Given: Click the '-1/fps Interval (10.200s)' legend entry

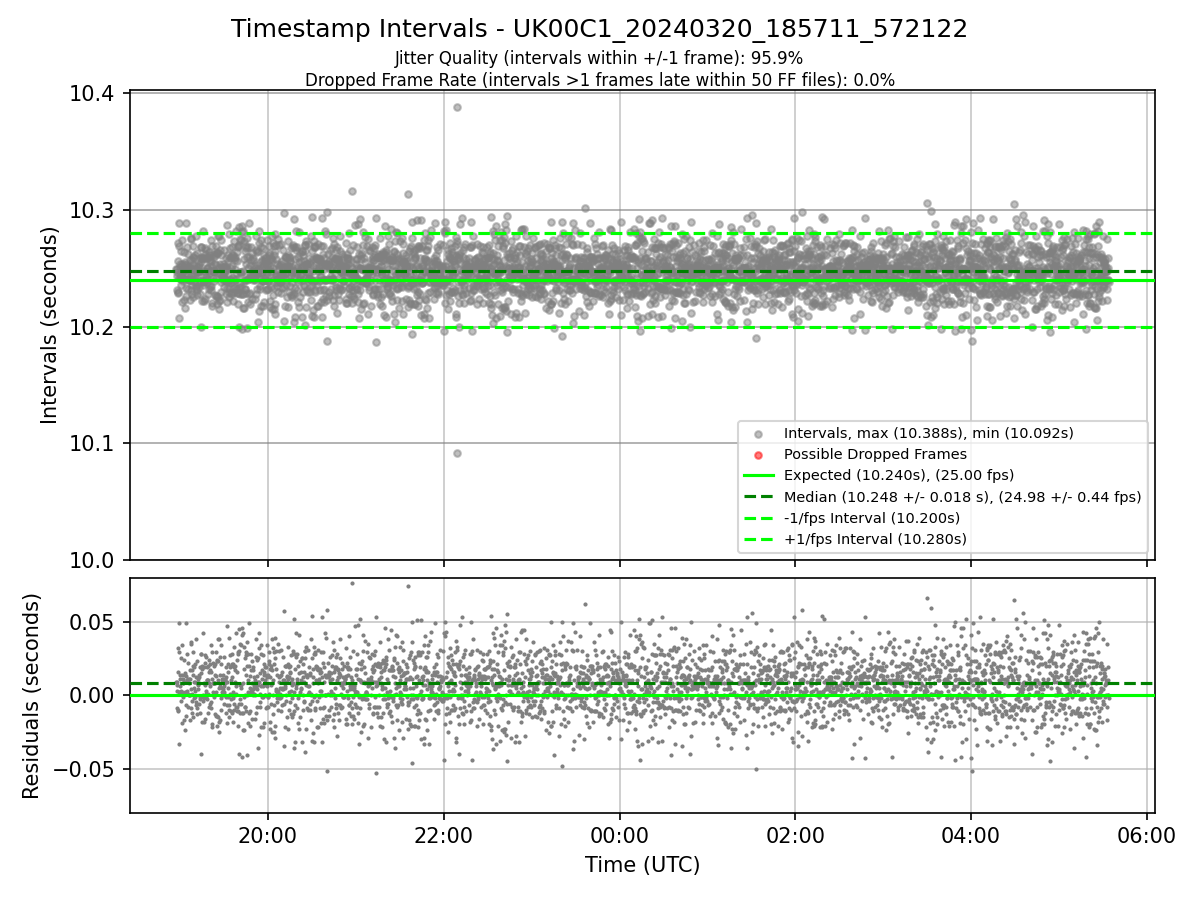Looking at the screenshot, I should 872,518.
